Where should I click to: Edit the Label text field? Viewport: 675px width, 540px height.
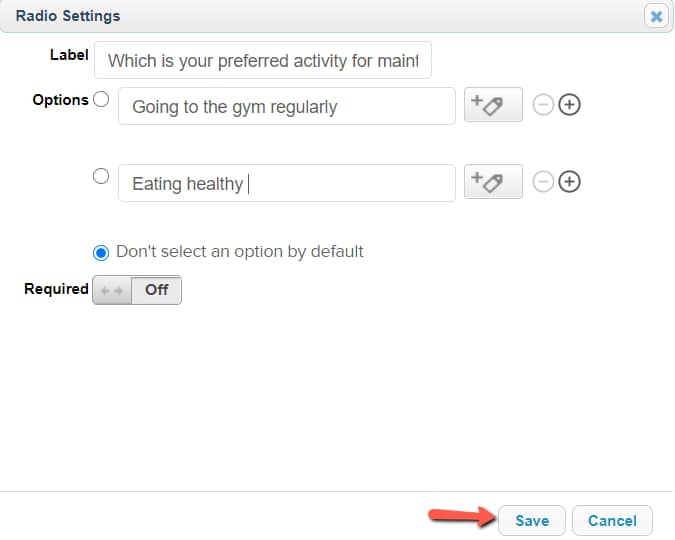point(263,60)
